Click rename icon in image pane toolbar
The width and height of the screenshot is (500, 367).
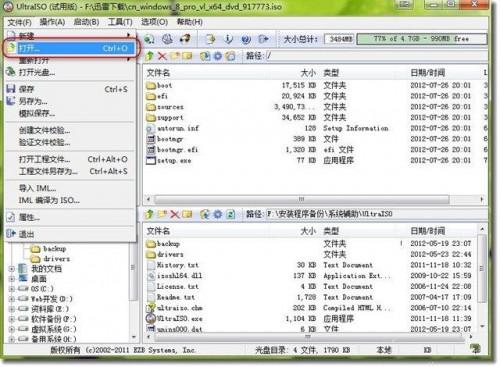pos(187,56)
